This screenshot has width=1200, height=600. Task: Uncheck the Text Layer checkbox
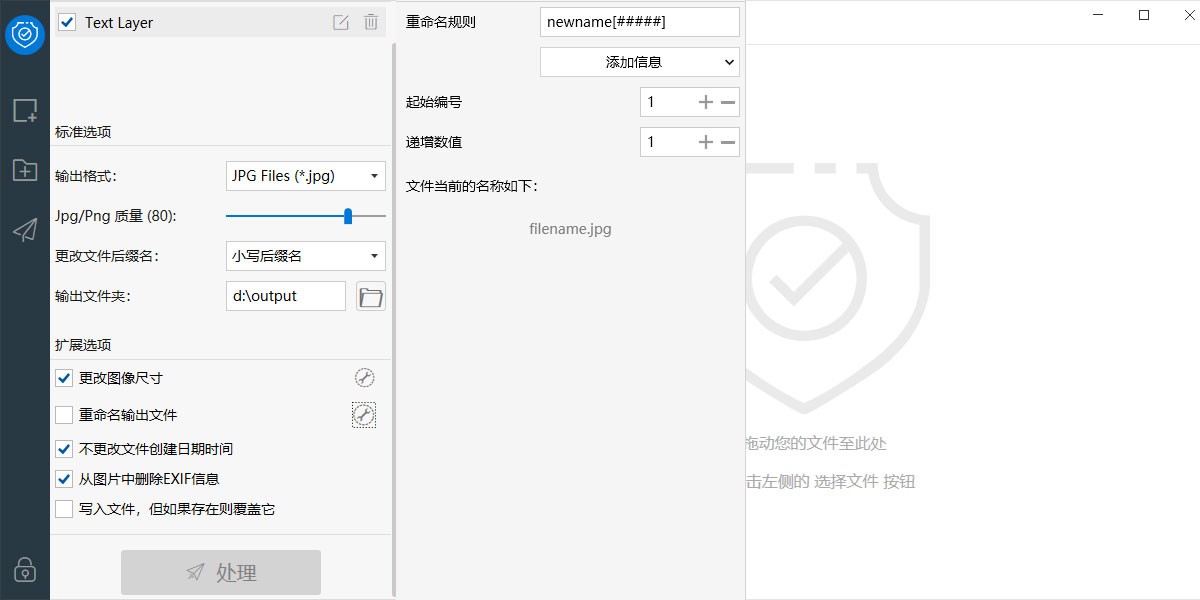[x=67, y=22]
